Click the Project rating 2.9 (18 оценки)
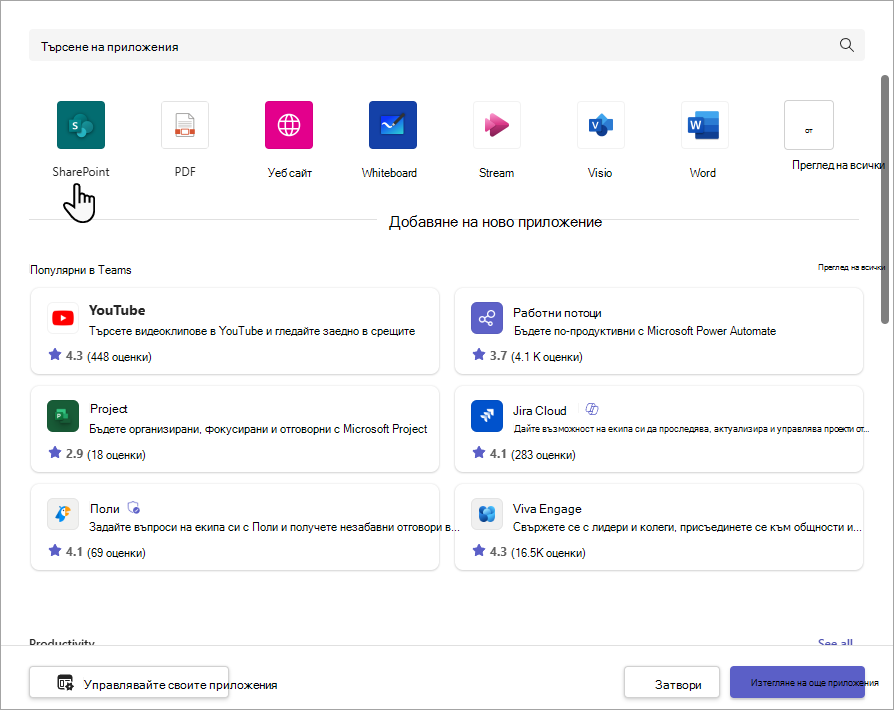894x710 pixels. (97, 454)
